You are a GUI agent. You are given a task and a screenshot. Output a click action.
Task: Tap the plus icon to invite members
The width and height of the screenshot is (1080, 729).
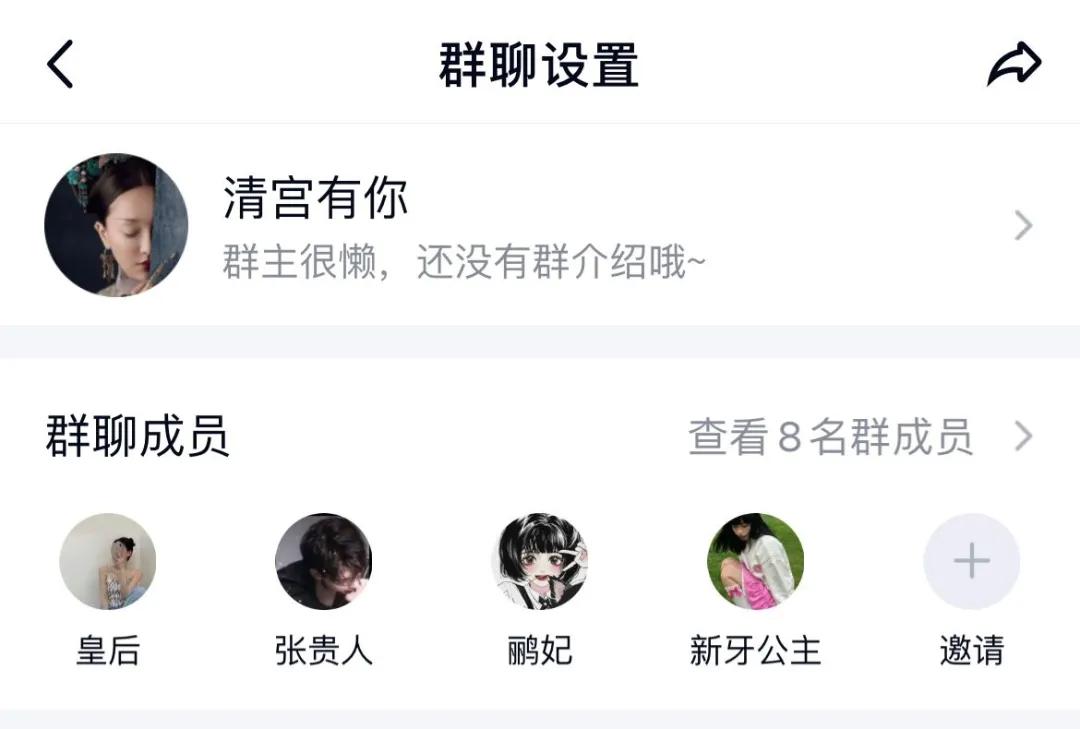971,562
